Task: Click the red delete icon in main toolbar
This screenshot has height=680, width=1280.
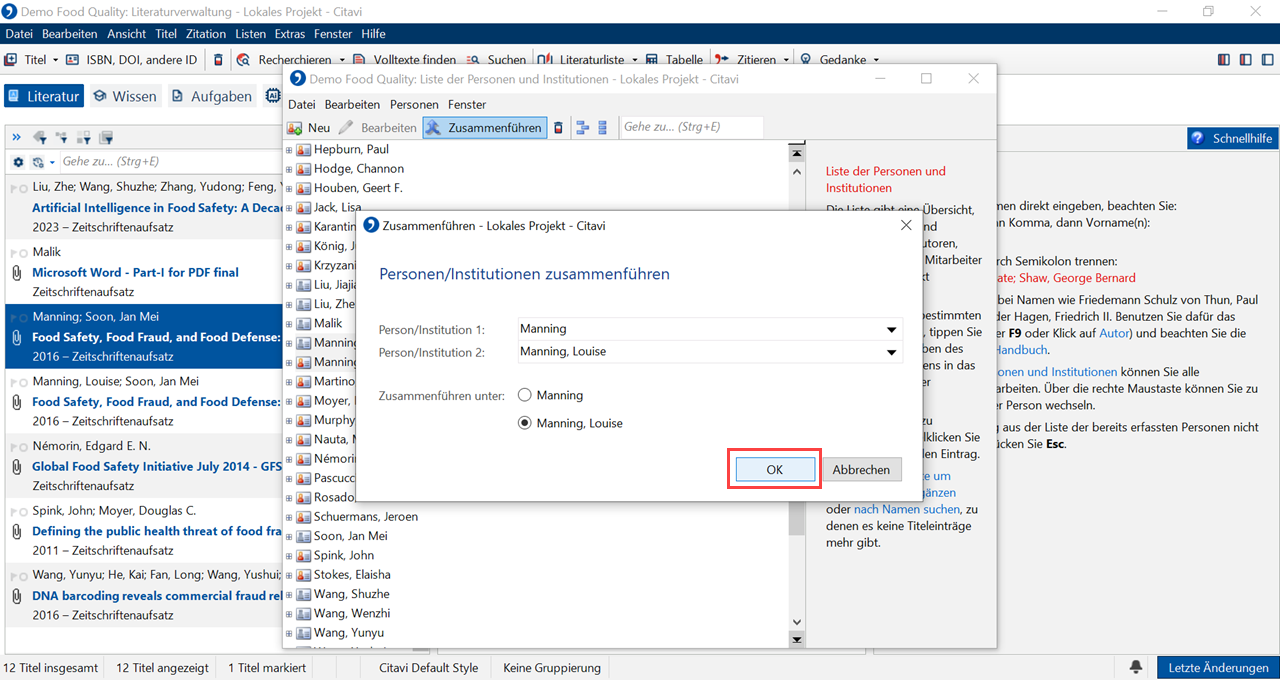Action: [219, 60]
